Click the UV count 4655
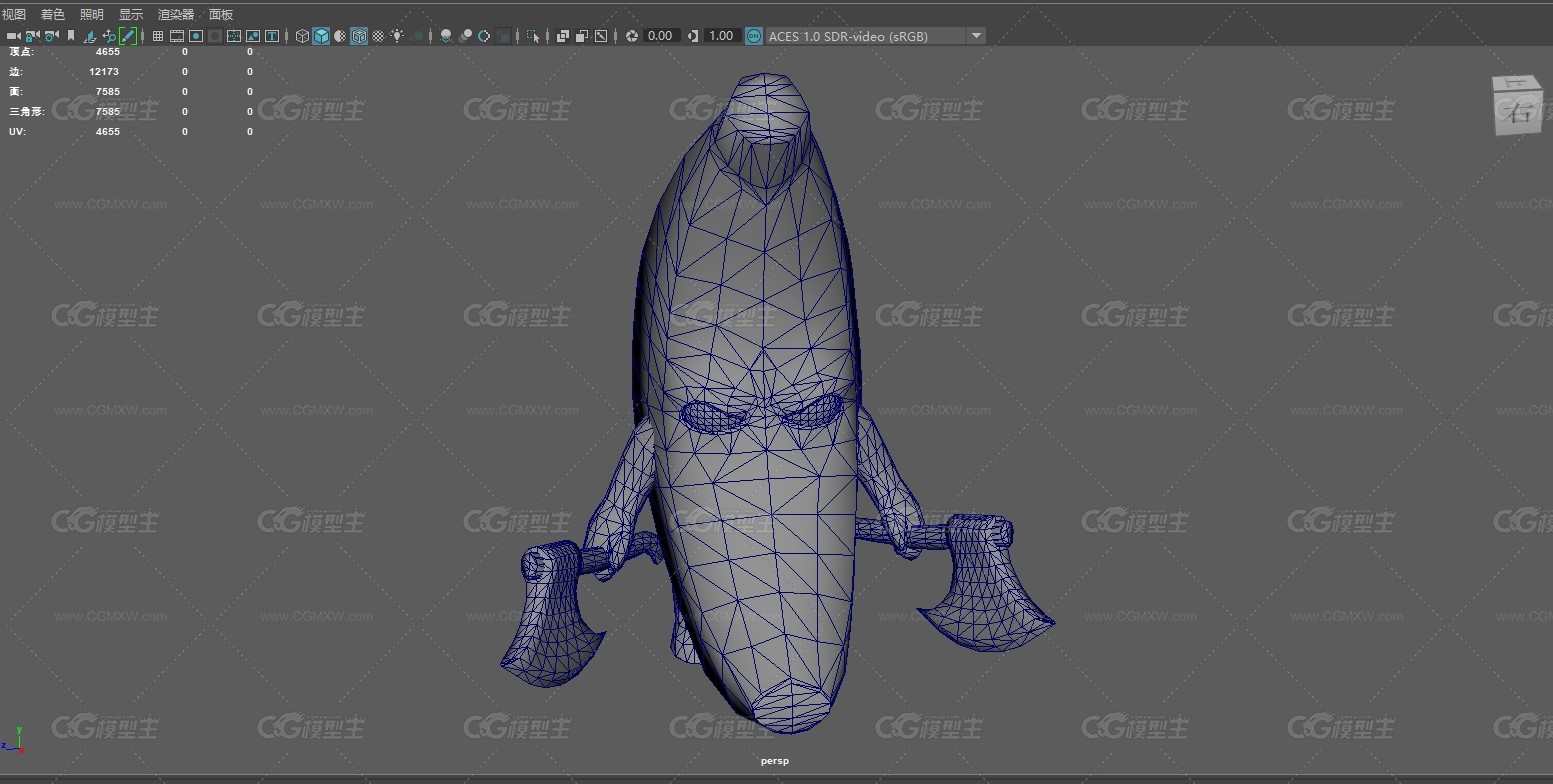This screenshot has width=1553, height=784. click(108, 132)
